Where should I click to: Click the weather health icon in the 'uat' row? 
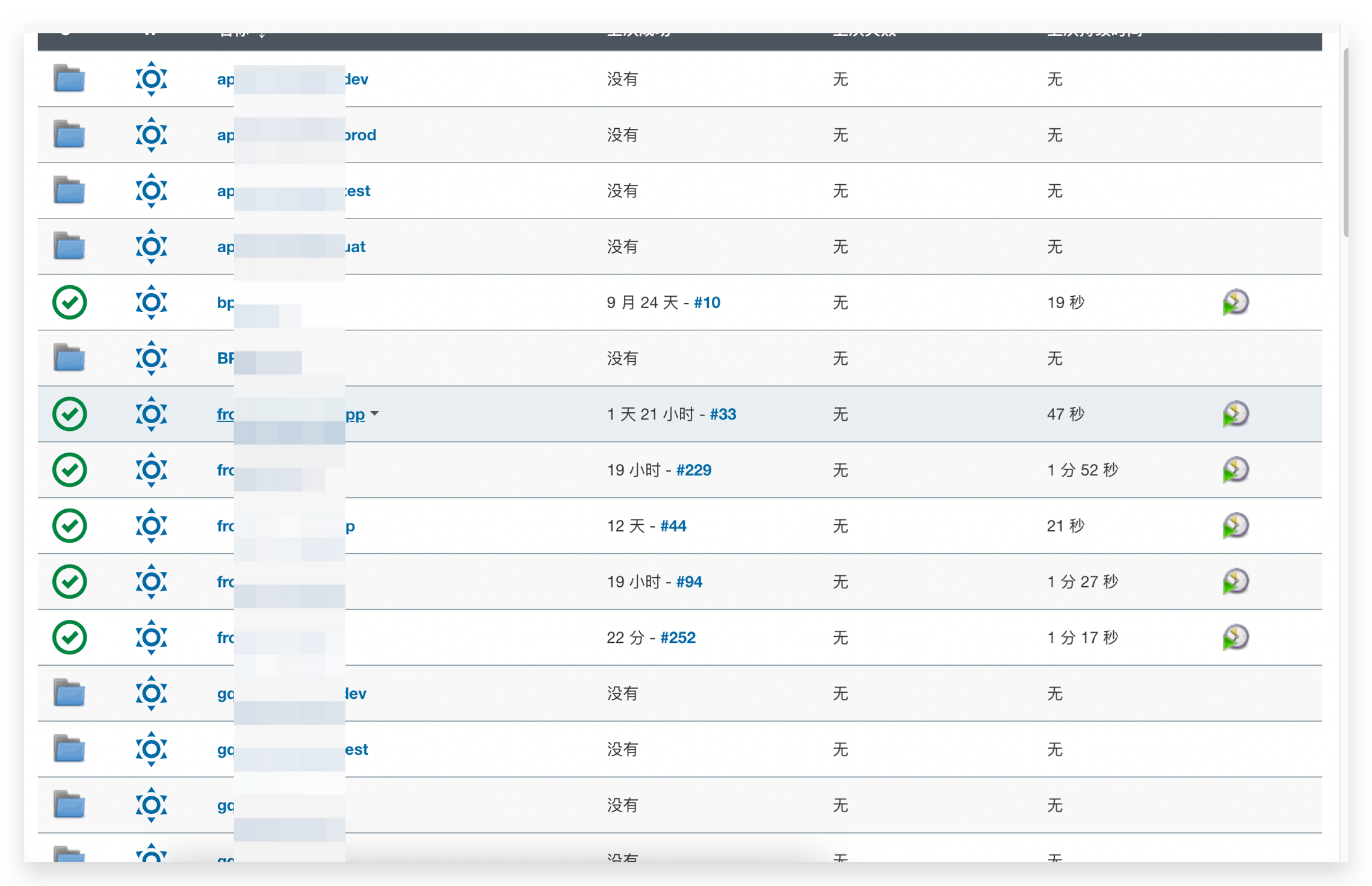click(151, 247)
